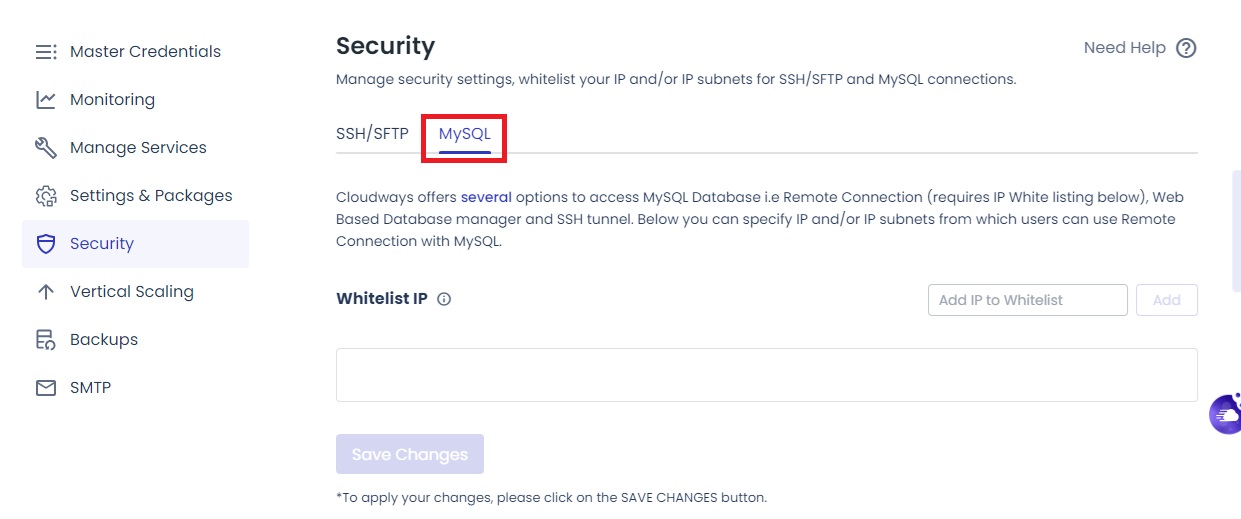Select the MySQL tab
Viewport: 1241px width, 519px height.
[x=465, y=134]
